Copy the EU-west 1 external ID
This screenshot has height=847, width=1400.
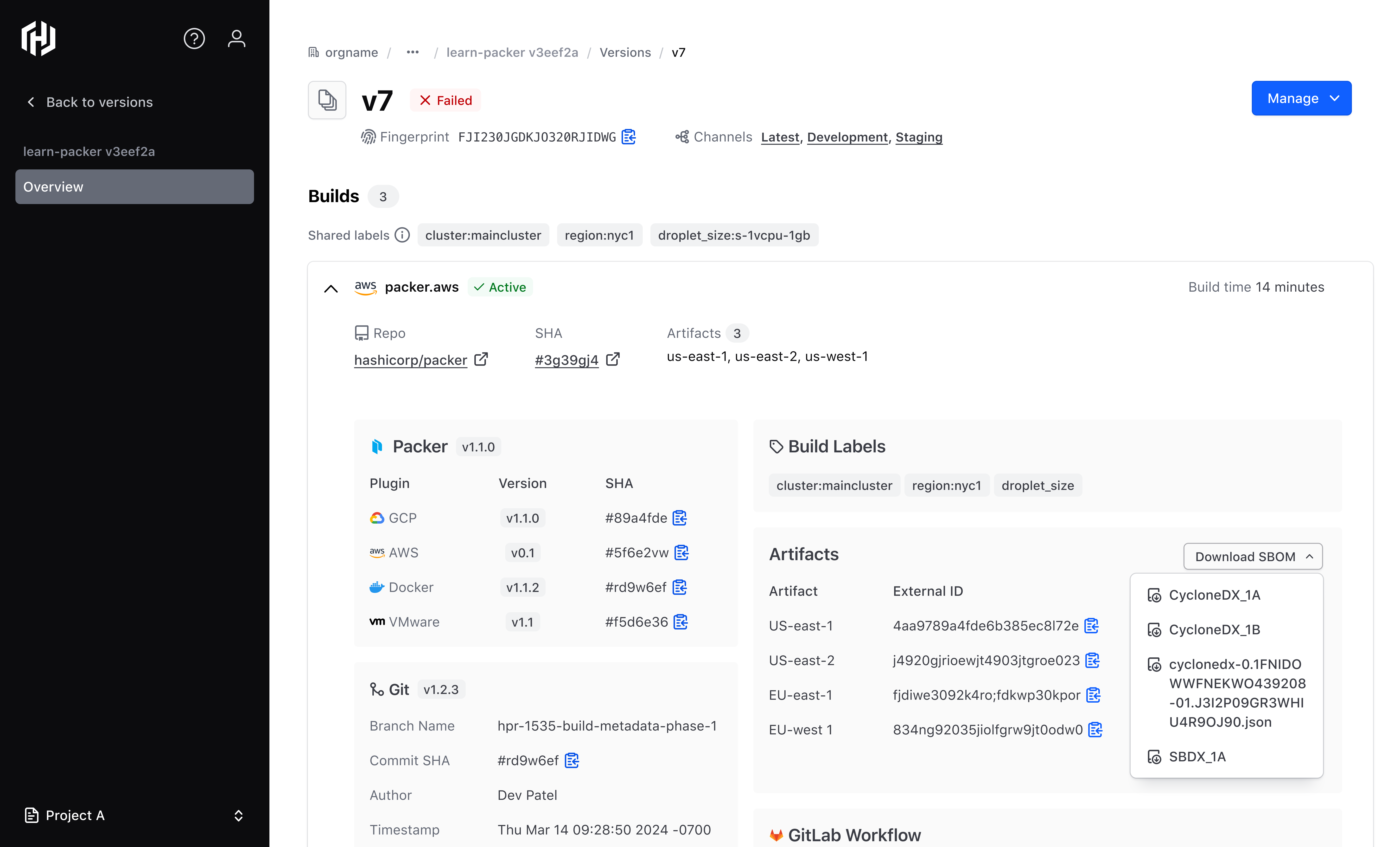(x=1095, y=730)
